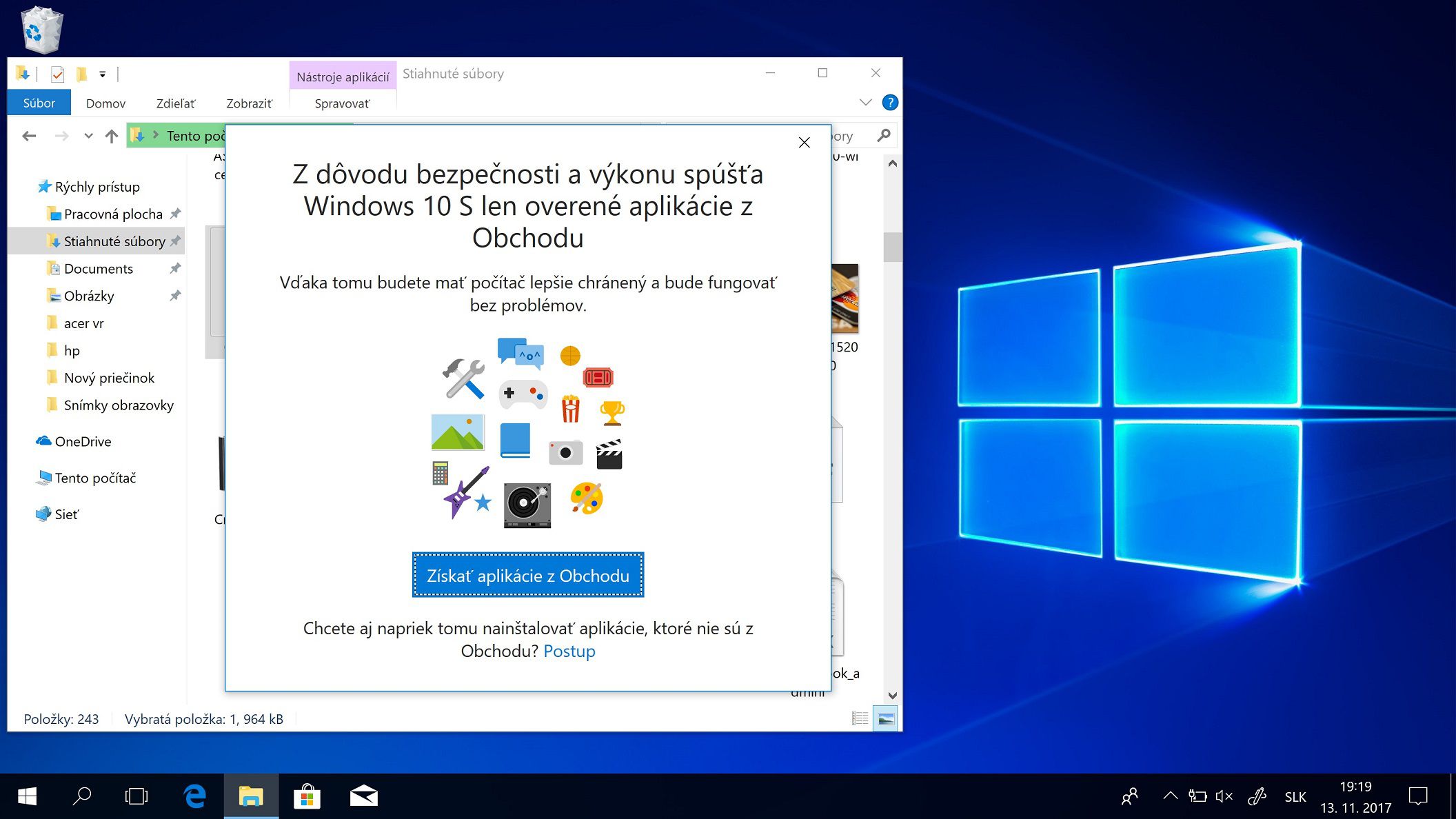Open taskbar search with the magnifier
Viewport: 1456px width, 819px height.
[82, 796]
